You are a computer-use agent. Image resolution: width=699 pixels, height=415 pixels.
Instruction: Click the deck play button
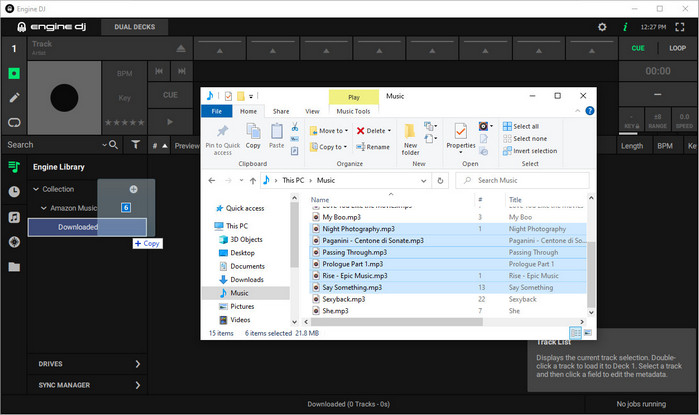[170, 121]
